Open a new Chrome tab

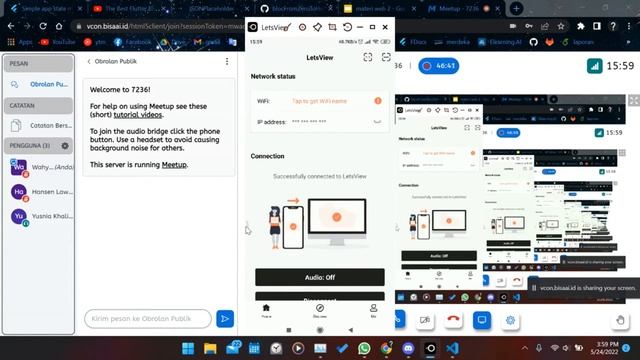point(516,9)
